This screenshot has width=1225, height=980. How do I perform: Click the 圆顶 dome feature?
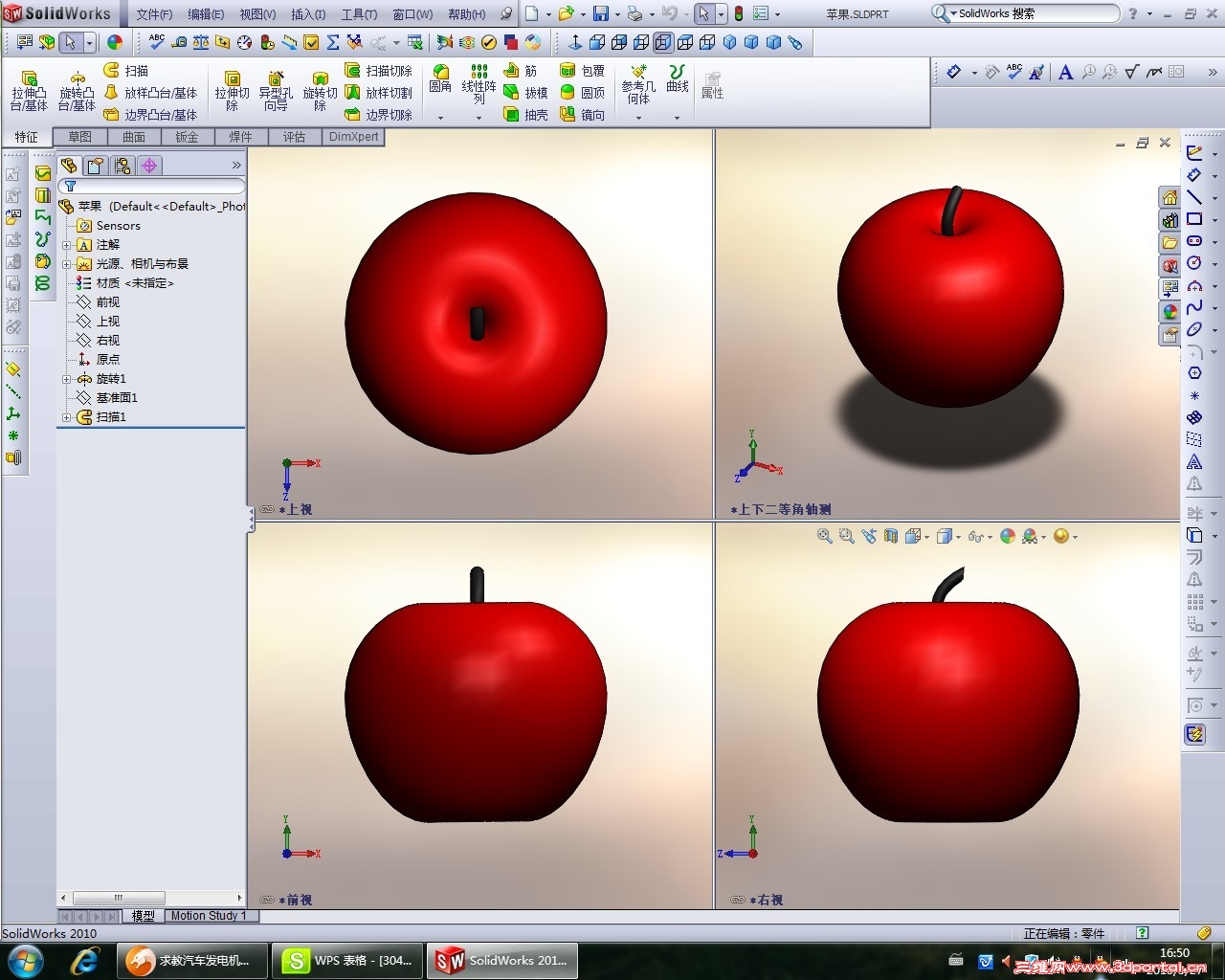click(582, 93)
